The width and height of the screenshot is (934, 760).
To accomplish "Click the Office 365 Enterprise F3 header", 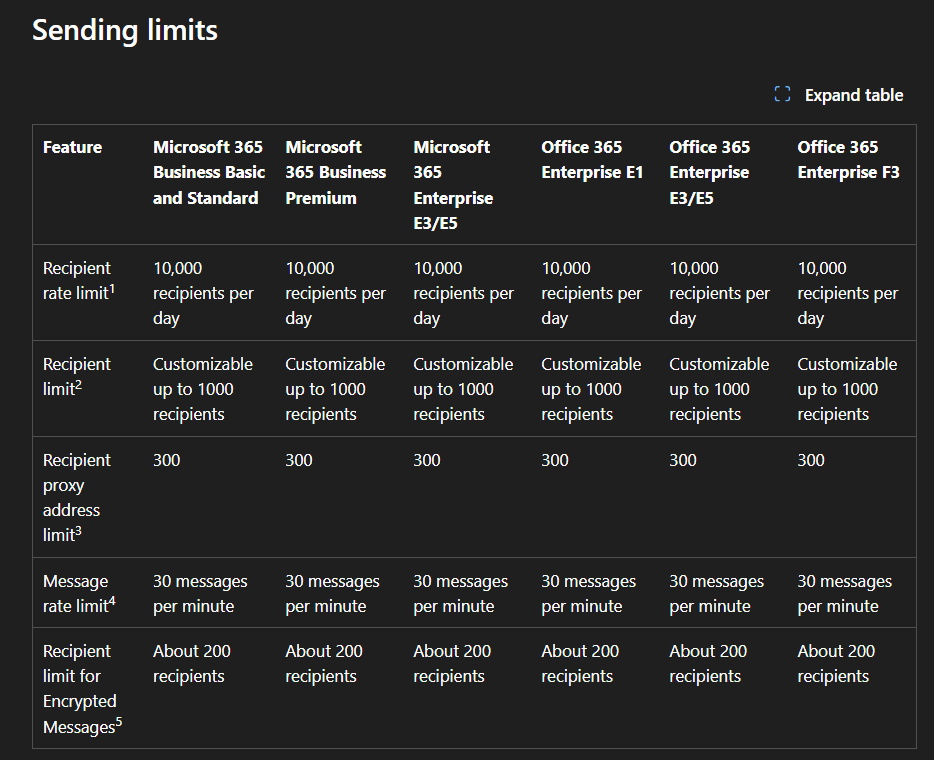I will [x=848, y=160].
